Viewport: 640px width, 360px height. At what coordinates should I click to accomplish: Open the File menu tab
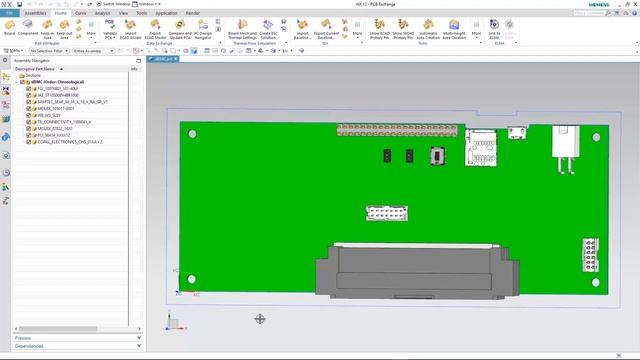pyautogui.click(x=9, y=13)
